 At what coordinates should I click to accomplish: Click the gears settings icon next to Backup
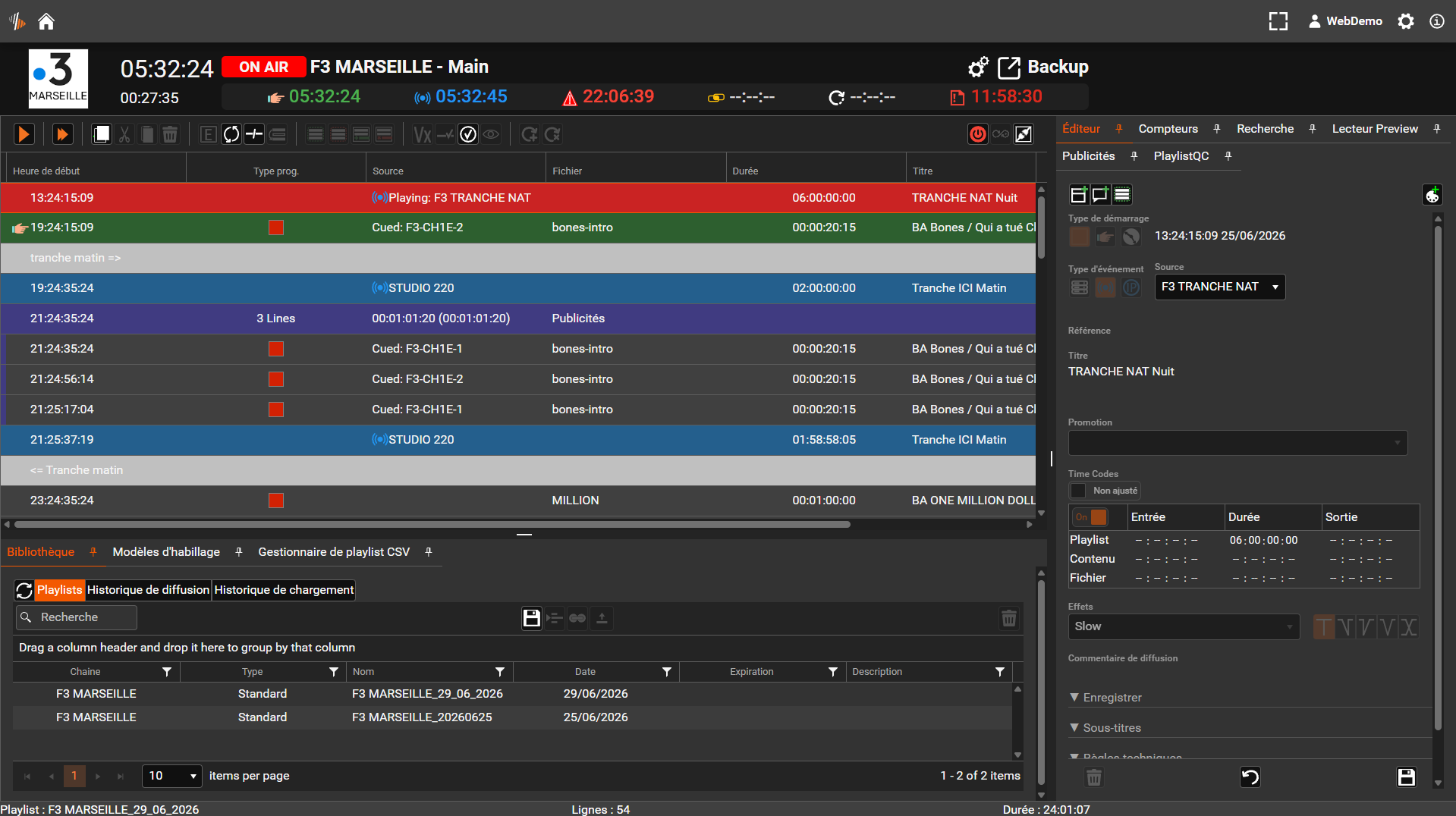pos(978,67)
